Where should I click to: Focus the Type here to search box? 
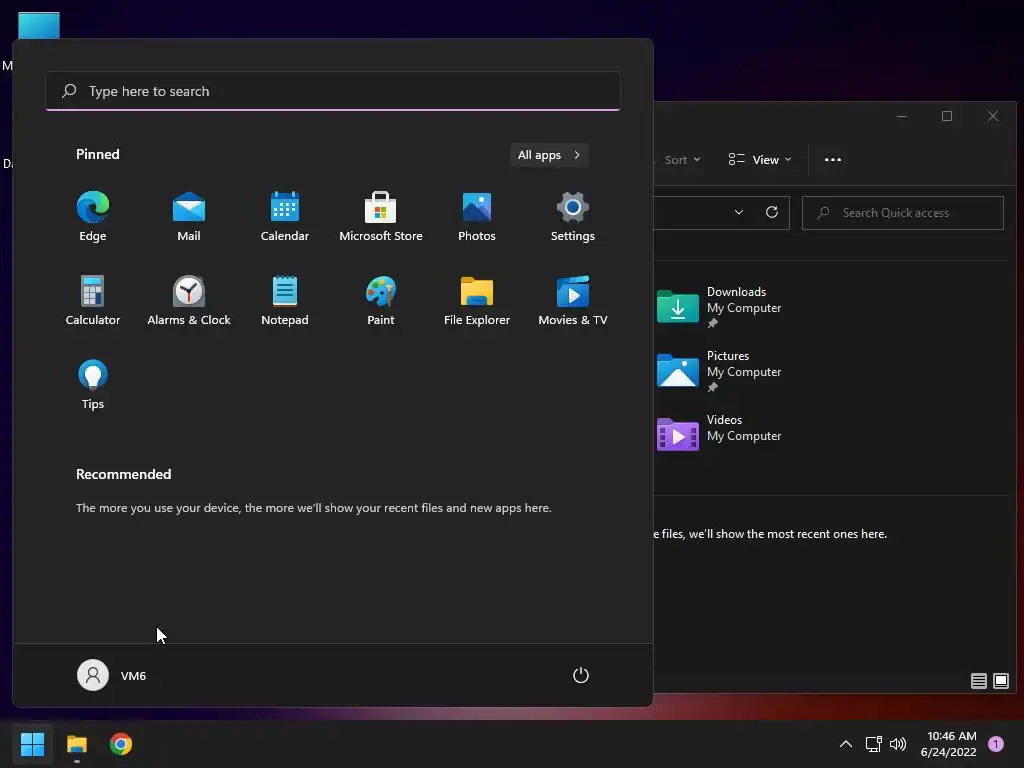[333, 91]
